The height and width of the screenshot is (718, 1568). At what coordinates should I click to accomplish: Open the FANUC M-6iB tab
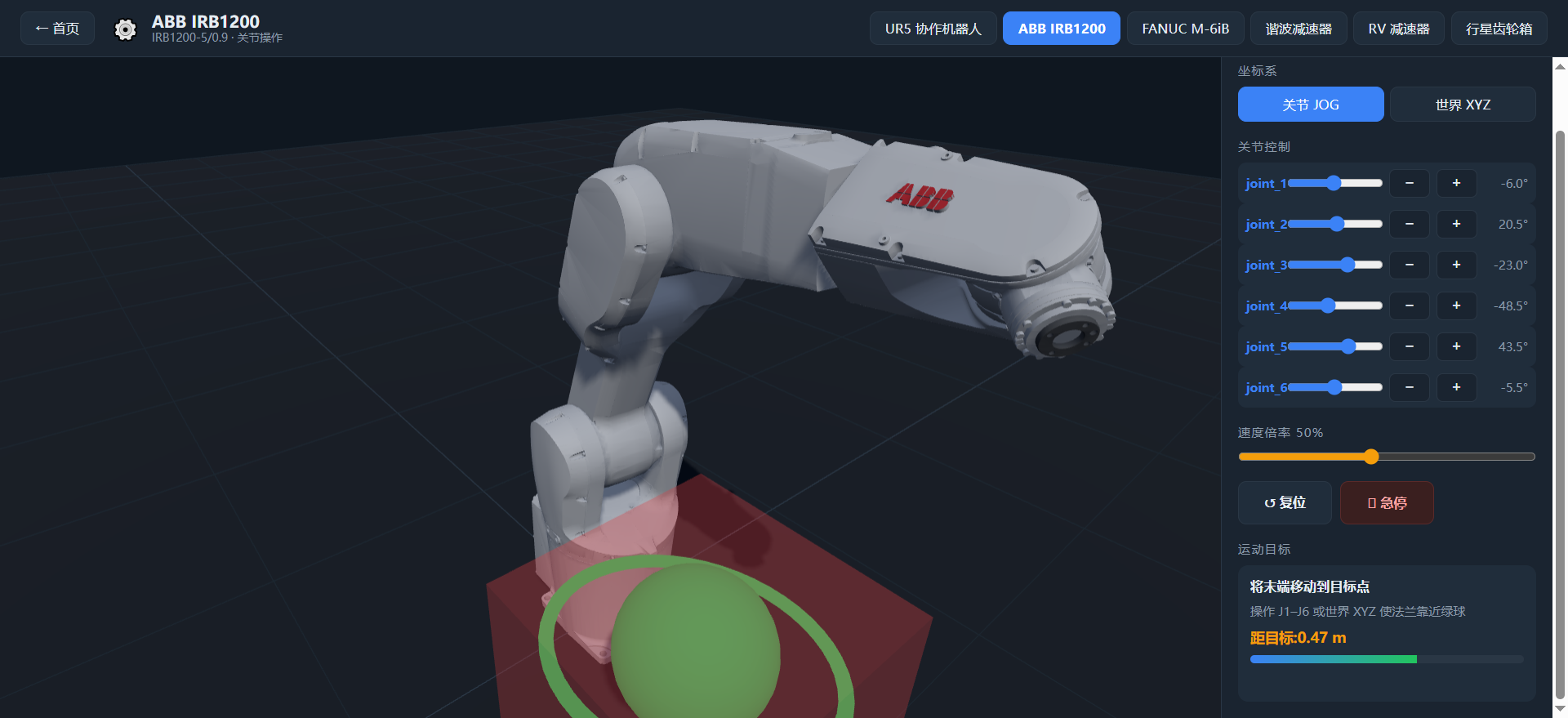click(1185, 29)
